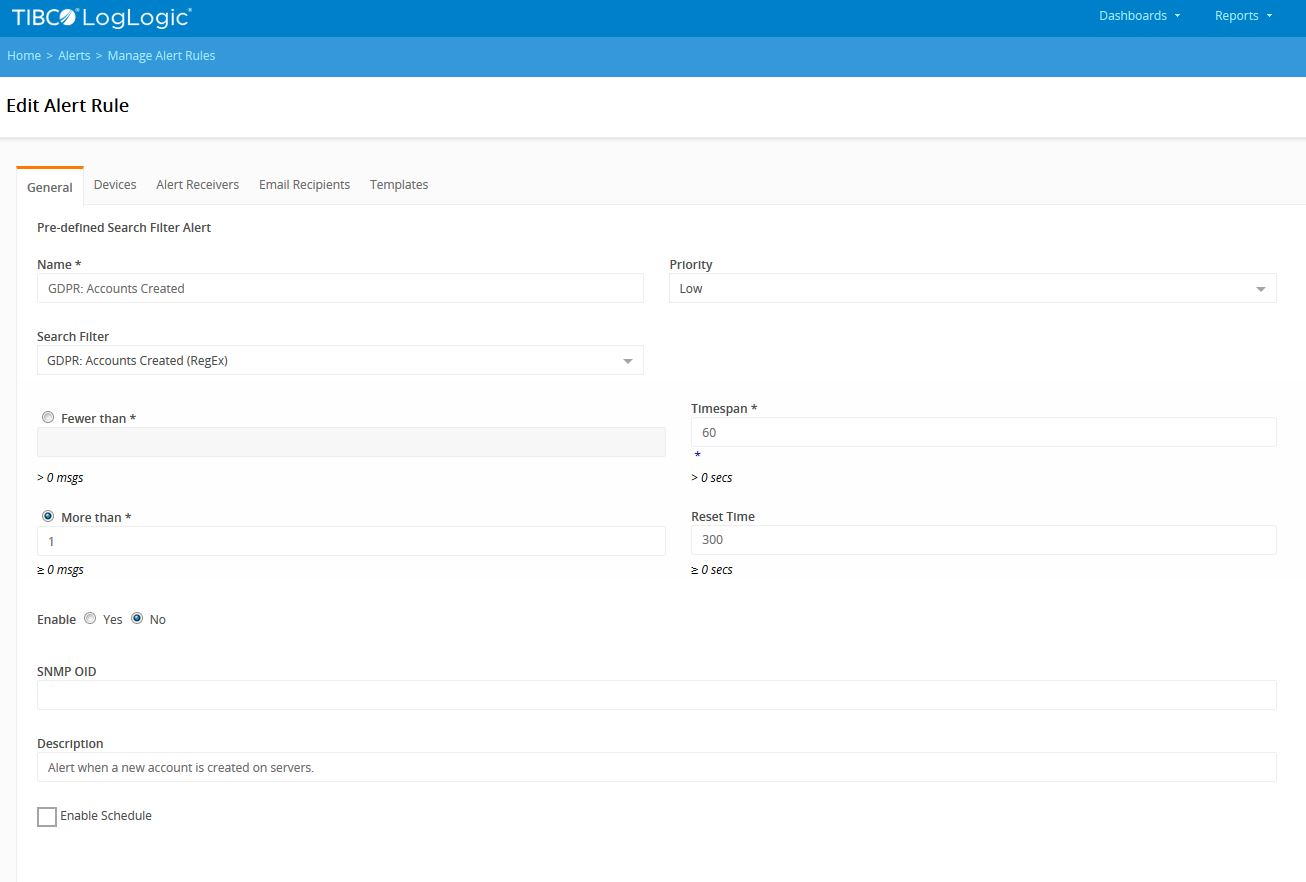Expand the Priority dropdown
The width and height of the screenshot is (1306, 882).
point(972,288)
